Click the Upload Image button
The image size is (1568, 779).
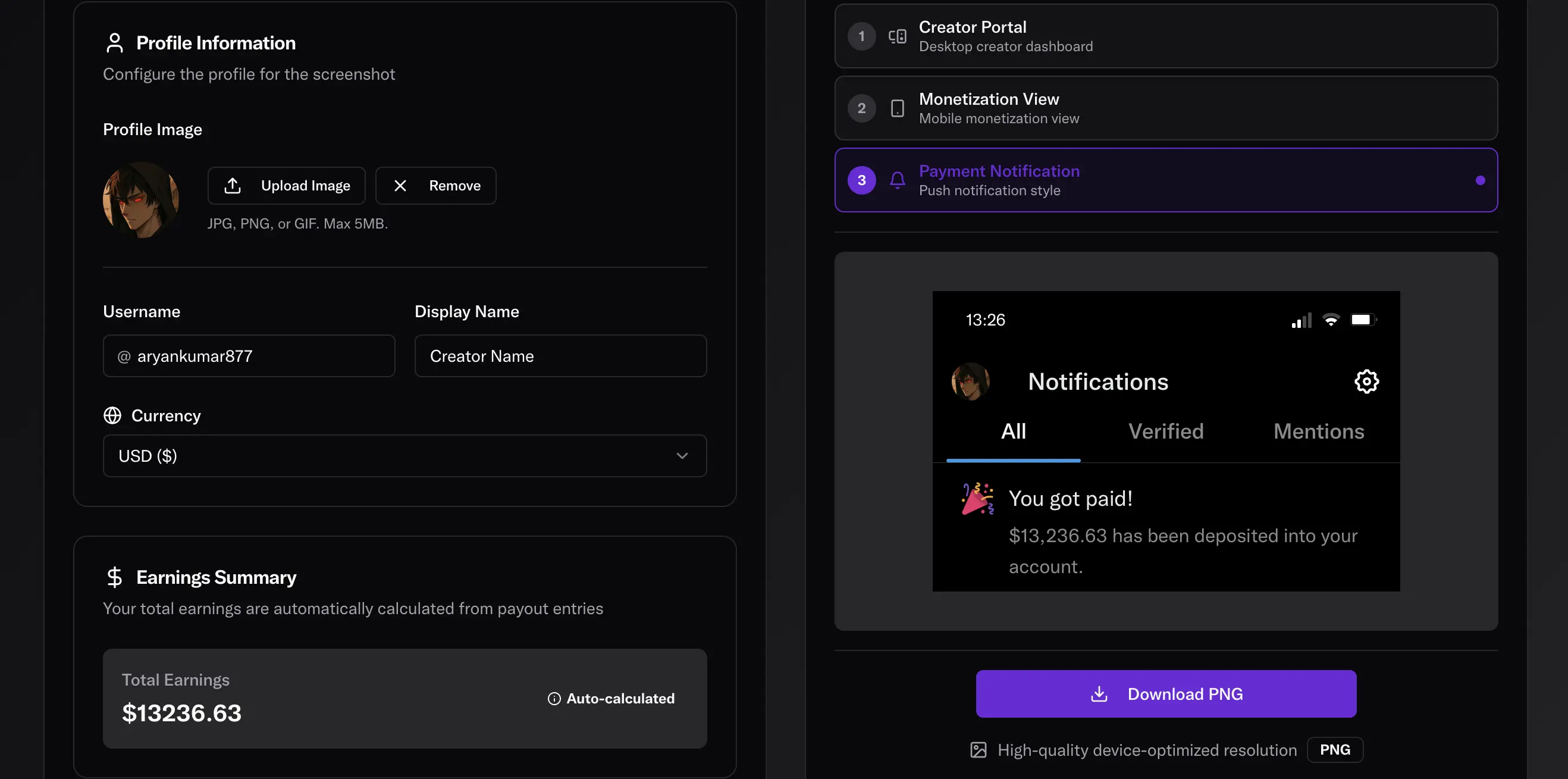(286, 185)
